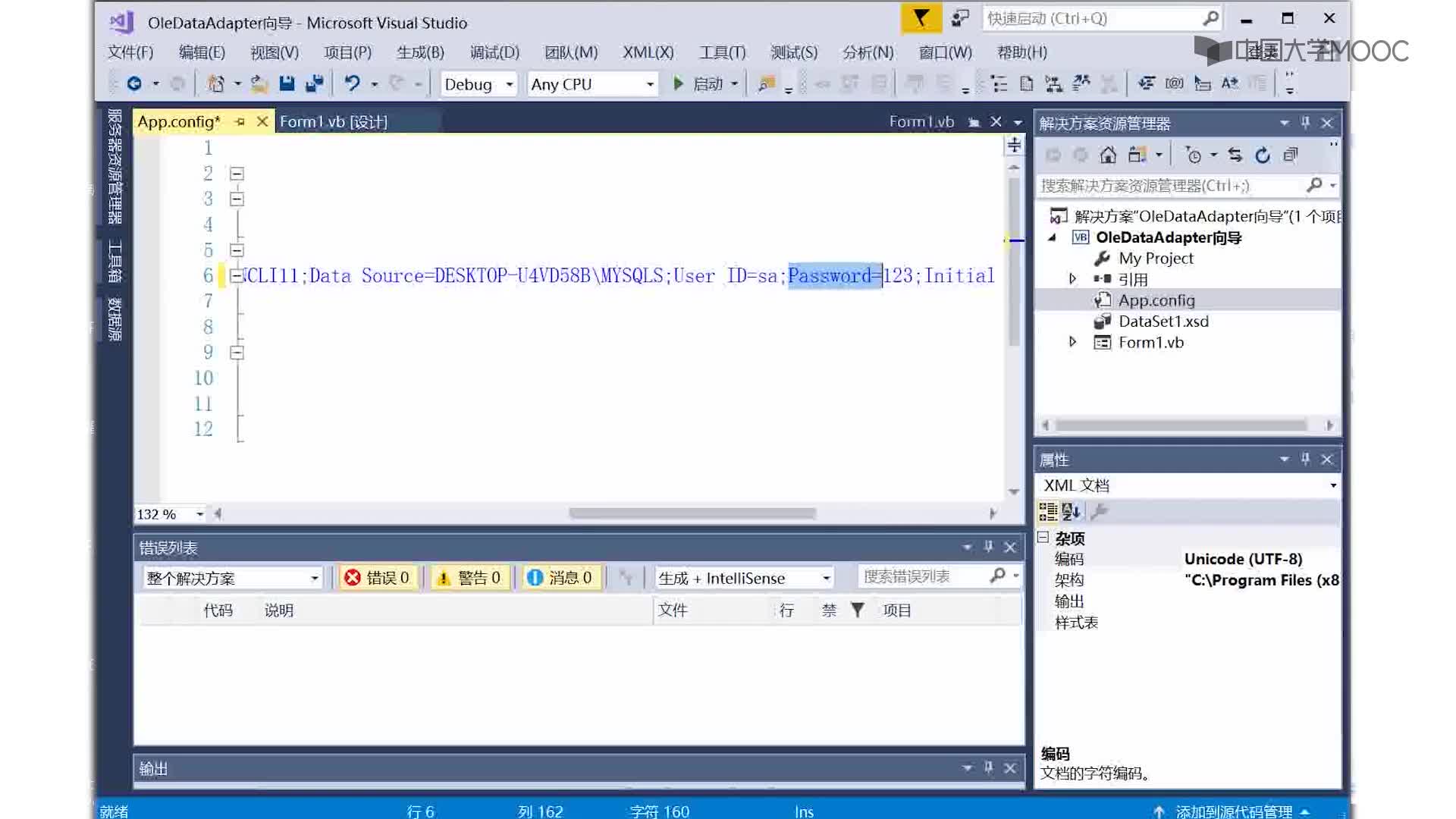
Task: Click the editor split window icon
Action: (x=1014, y=145)
